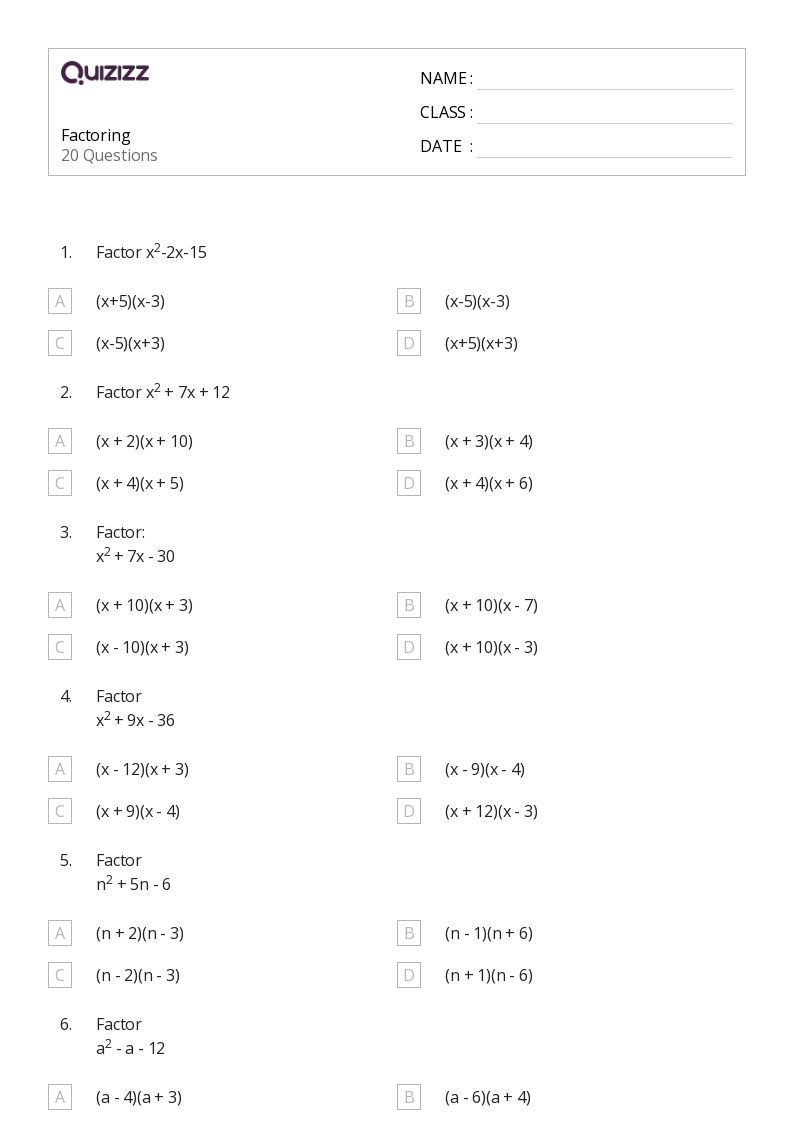
Task: Mark box A next to (x + 2)(x + 10)
Action: click(x=60, y=441)
